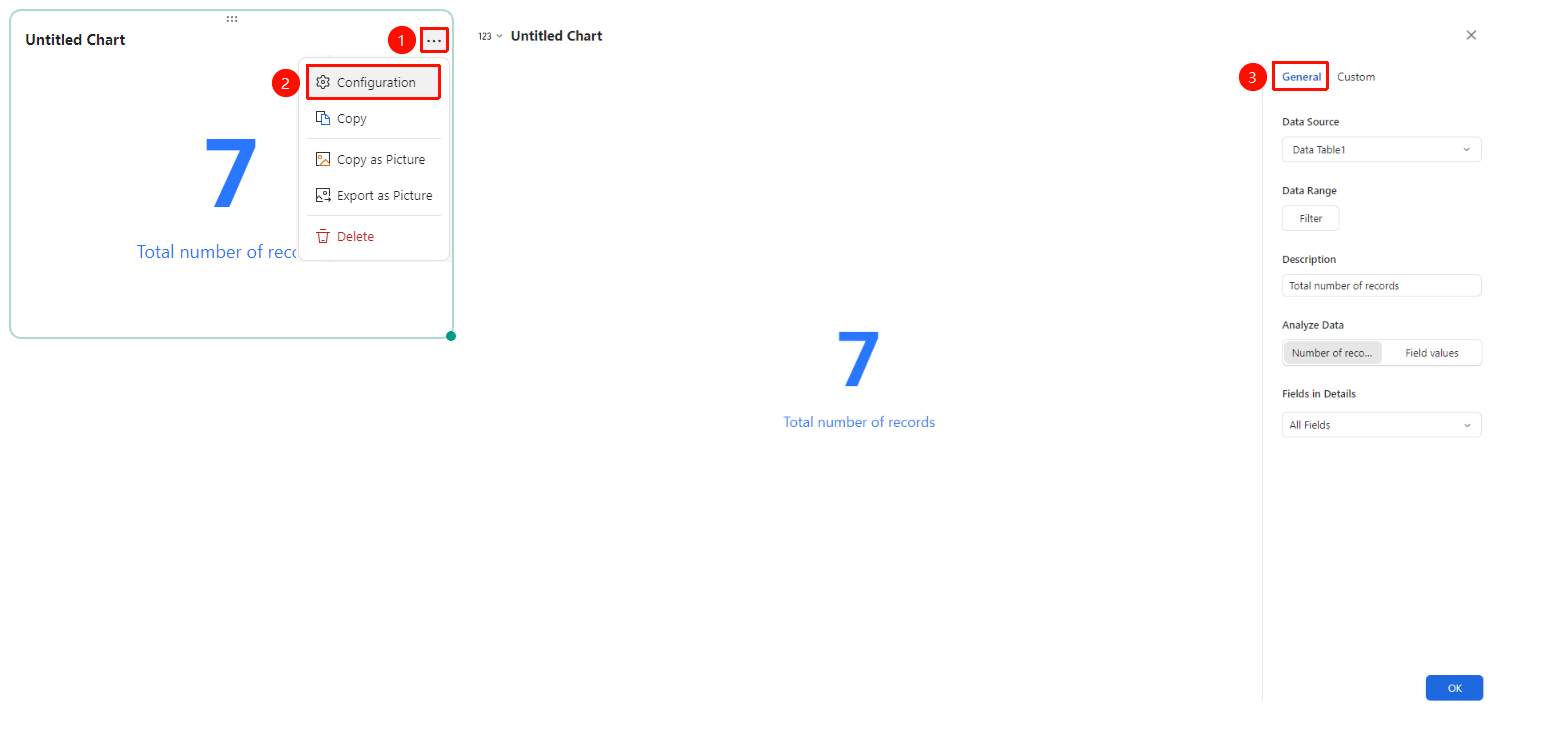Select Export as Picture
The image size is (1542, 739).
[x=373, y=195]
